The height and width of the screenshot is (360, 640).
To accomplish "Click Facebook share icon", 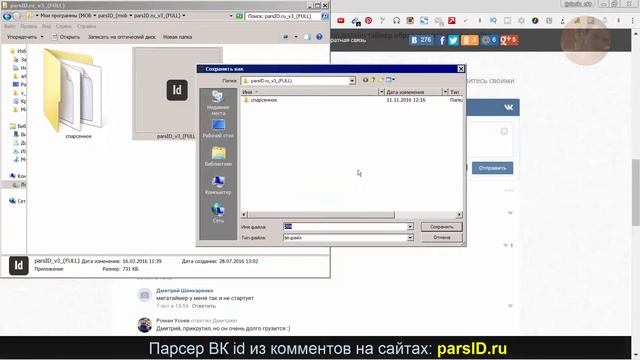I will (441, 40).
